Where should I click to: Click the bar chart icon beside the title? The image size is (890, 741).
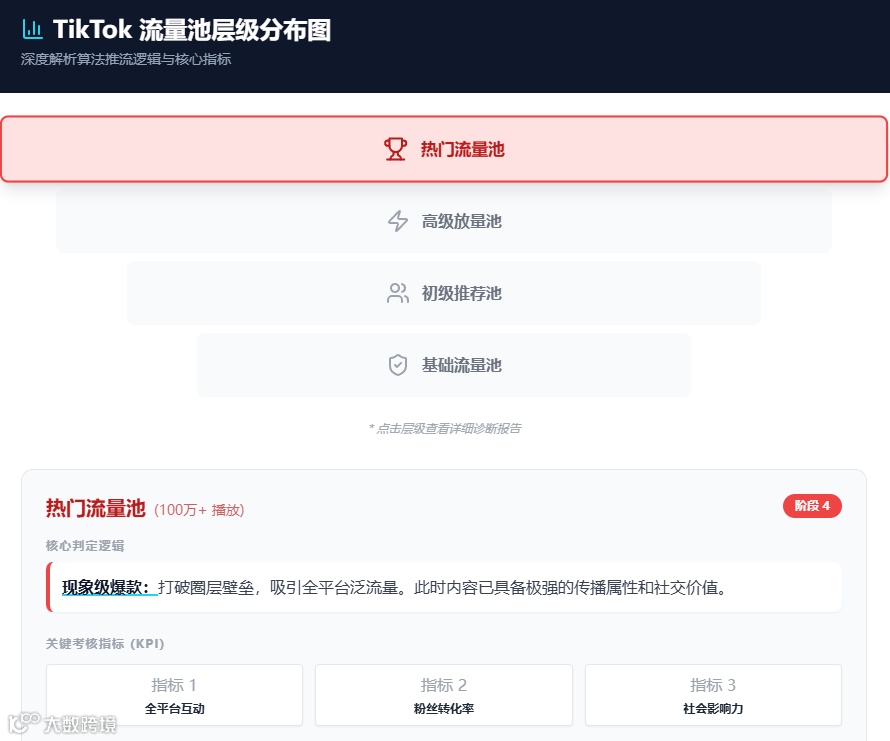click(32, 29)
